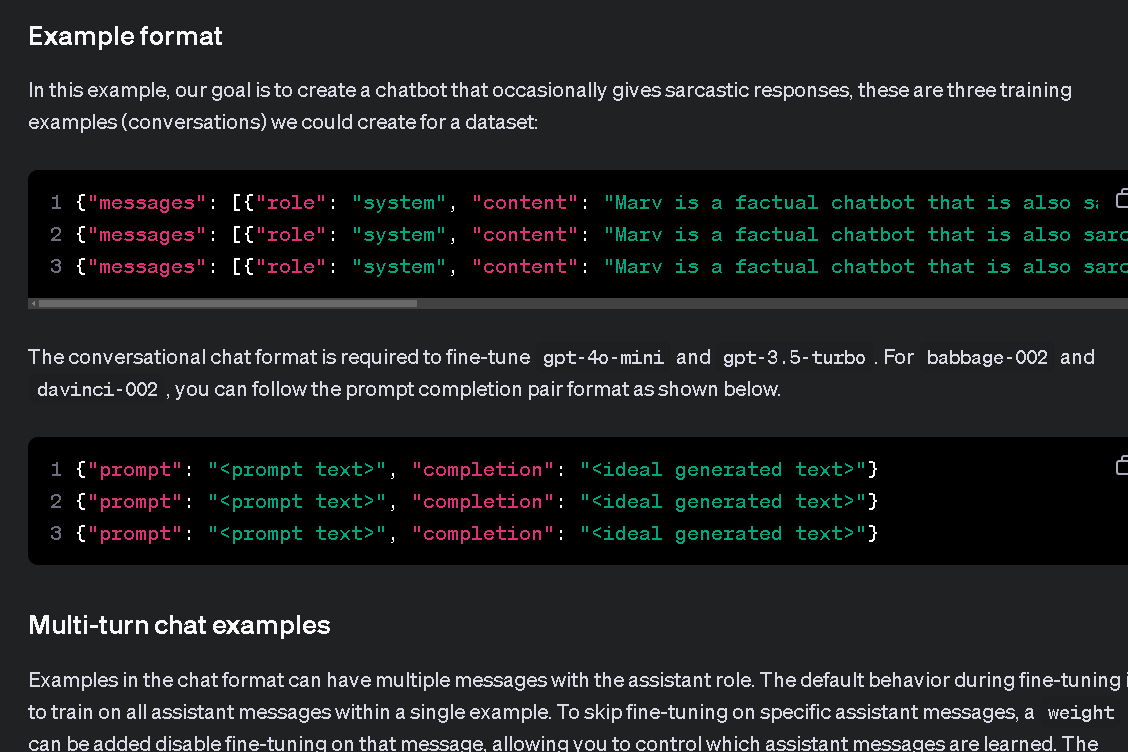Image resolution: width=1128 pixels, height=752 pixels.
Task: Click the inline code 'babbage-002'
Action: [x=987, y=357]
